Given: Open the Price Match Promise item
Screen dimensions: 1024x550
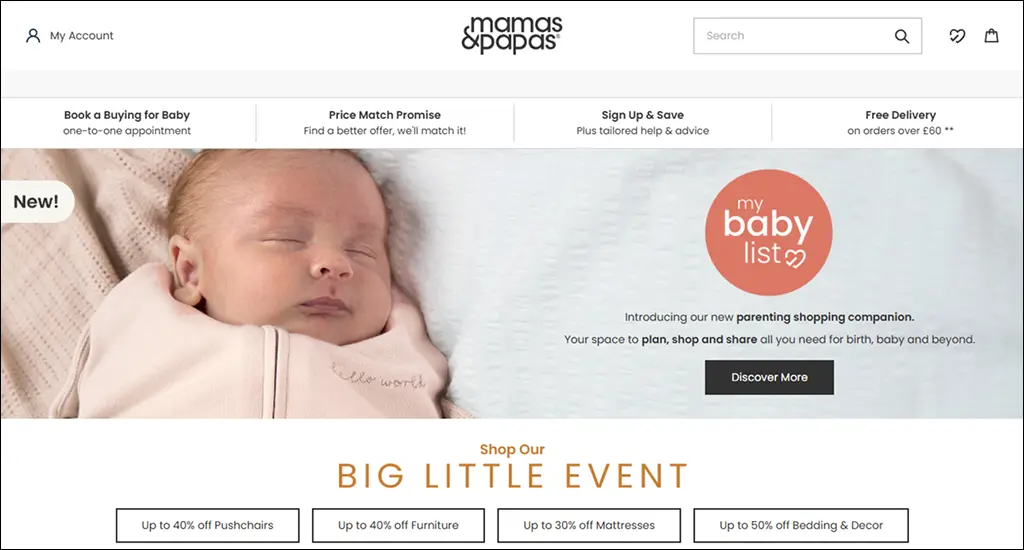Looking at the screenshot, I should [x=385, y=122].
